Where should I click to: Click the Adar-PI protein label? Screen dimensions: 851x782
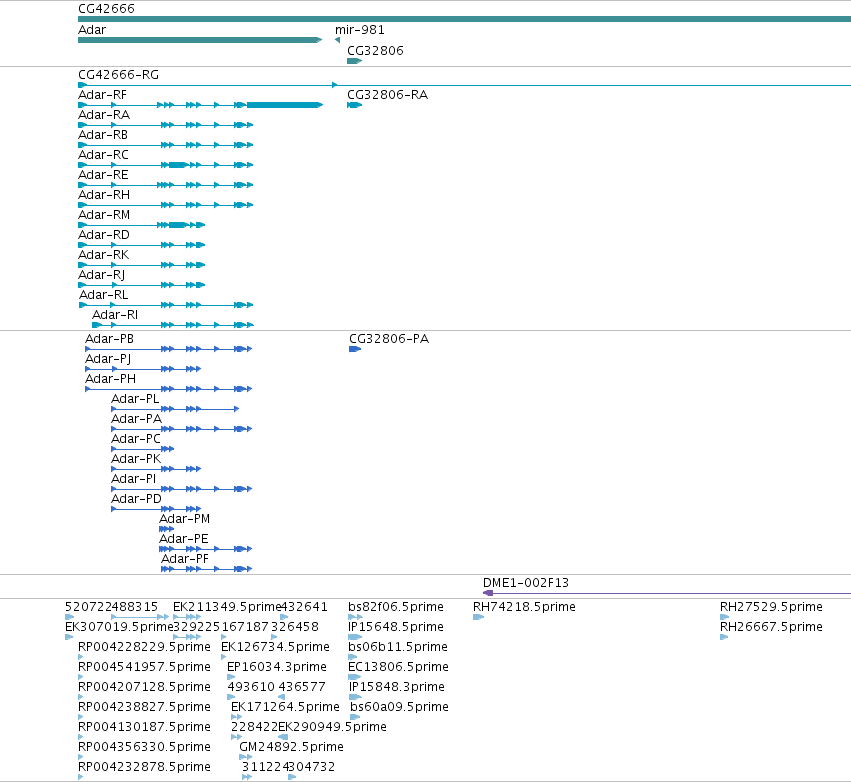pos(134,479)
